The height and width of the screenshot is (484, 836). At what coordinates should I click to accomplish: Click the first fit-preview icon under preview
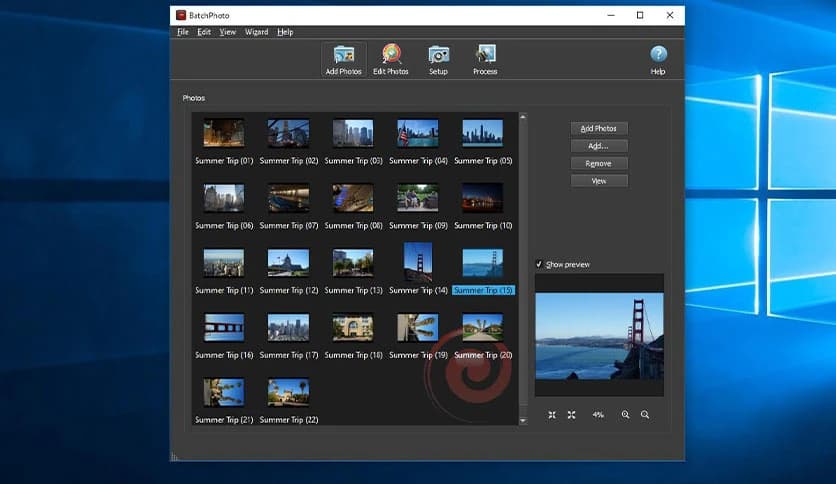(x=552, y=414)
